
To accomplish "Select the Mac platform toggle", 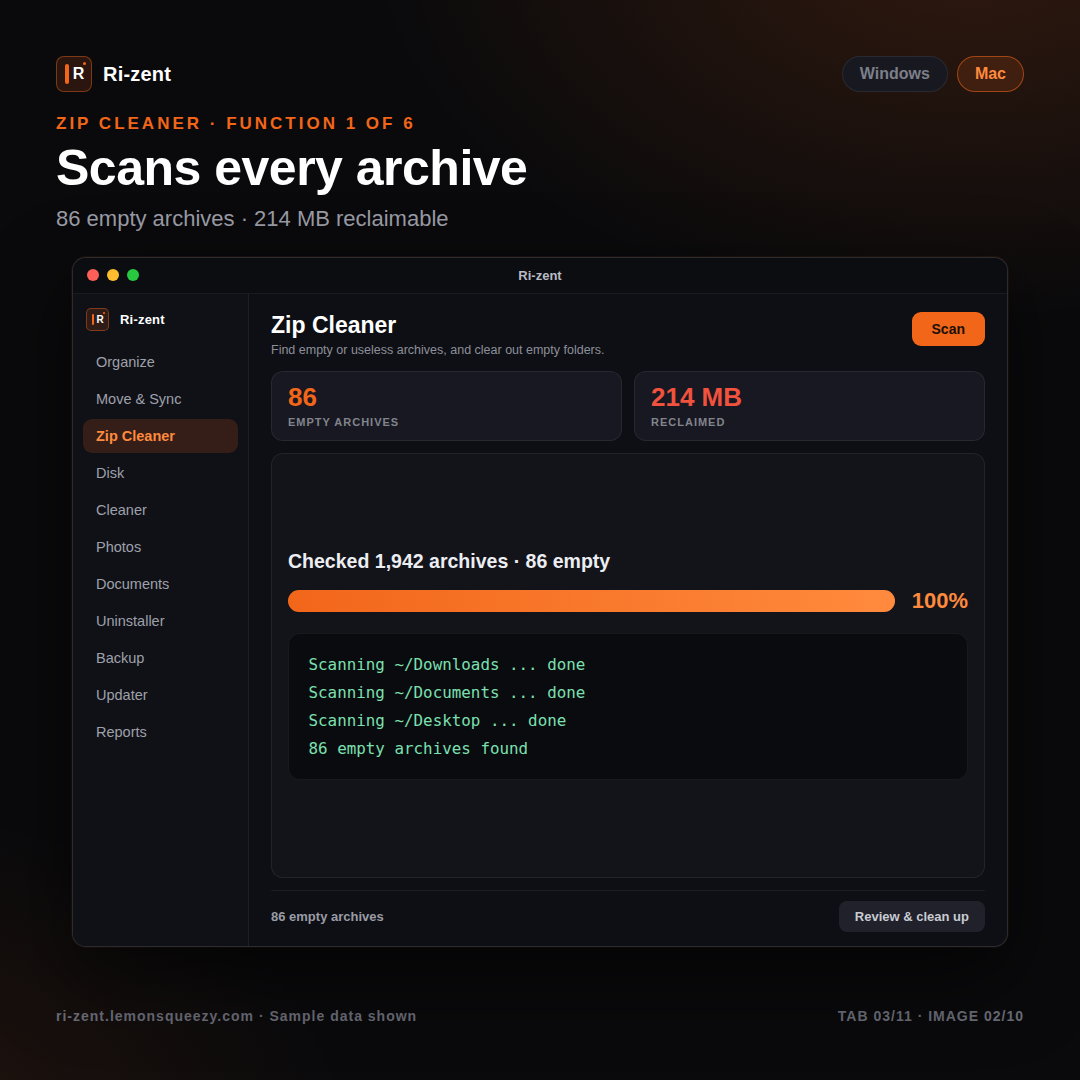I will coord(990,74).
